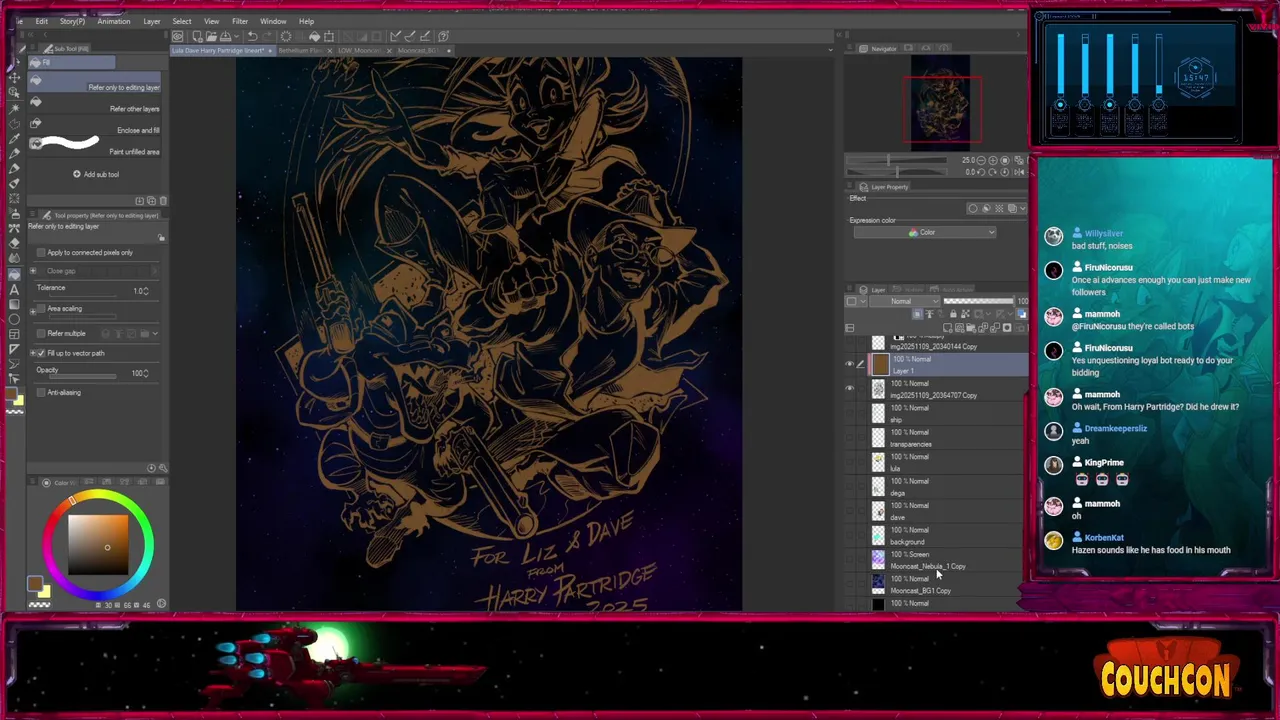Click the New raster layer icon
This screenshot has width=1280, height=720.
947,328
